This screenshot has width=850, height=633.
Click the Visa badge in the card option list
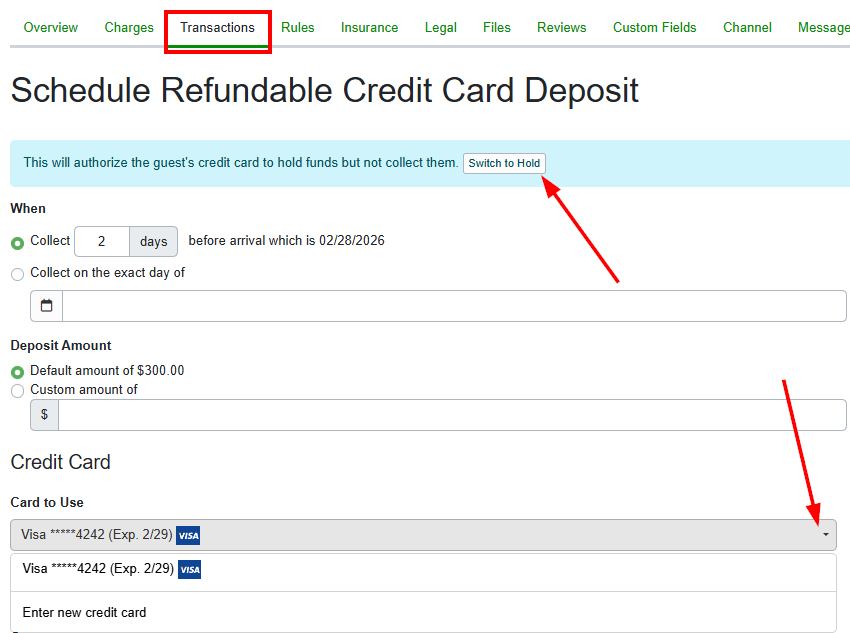pos(188,569)
